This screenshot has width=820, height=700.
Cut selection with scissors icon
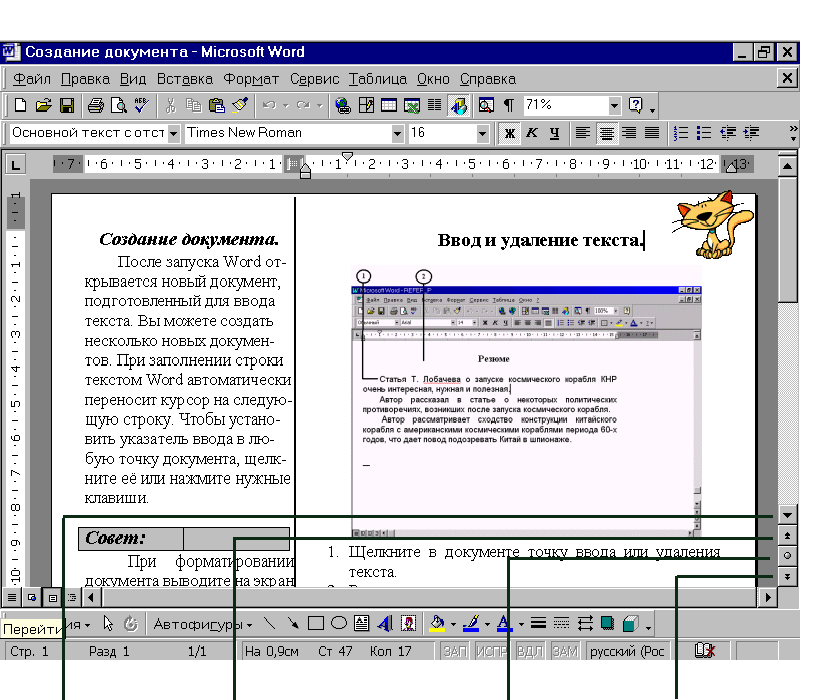click(170, 106)
